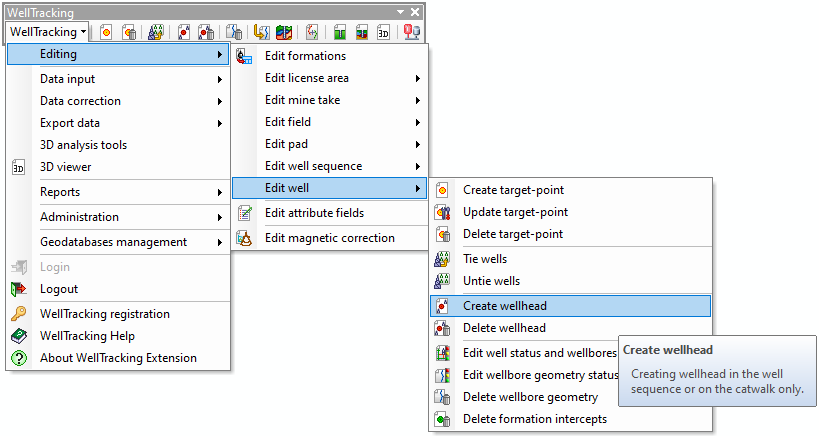Image resolution: width=819 pixels, height=436 pixels.
Task: Select Edit formations in the submenu
Action: 330,56
